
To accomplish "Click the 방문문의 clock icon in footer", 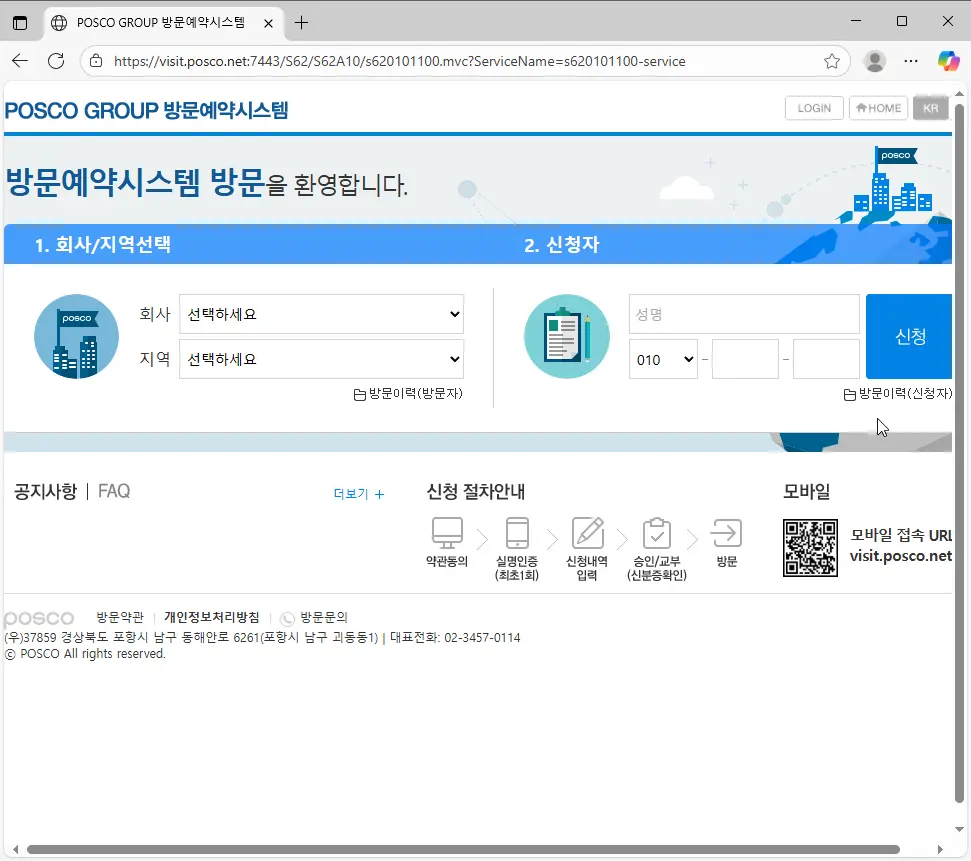I will click(x=287, y=617).
